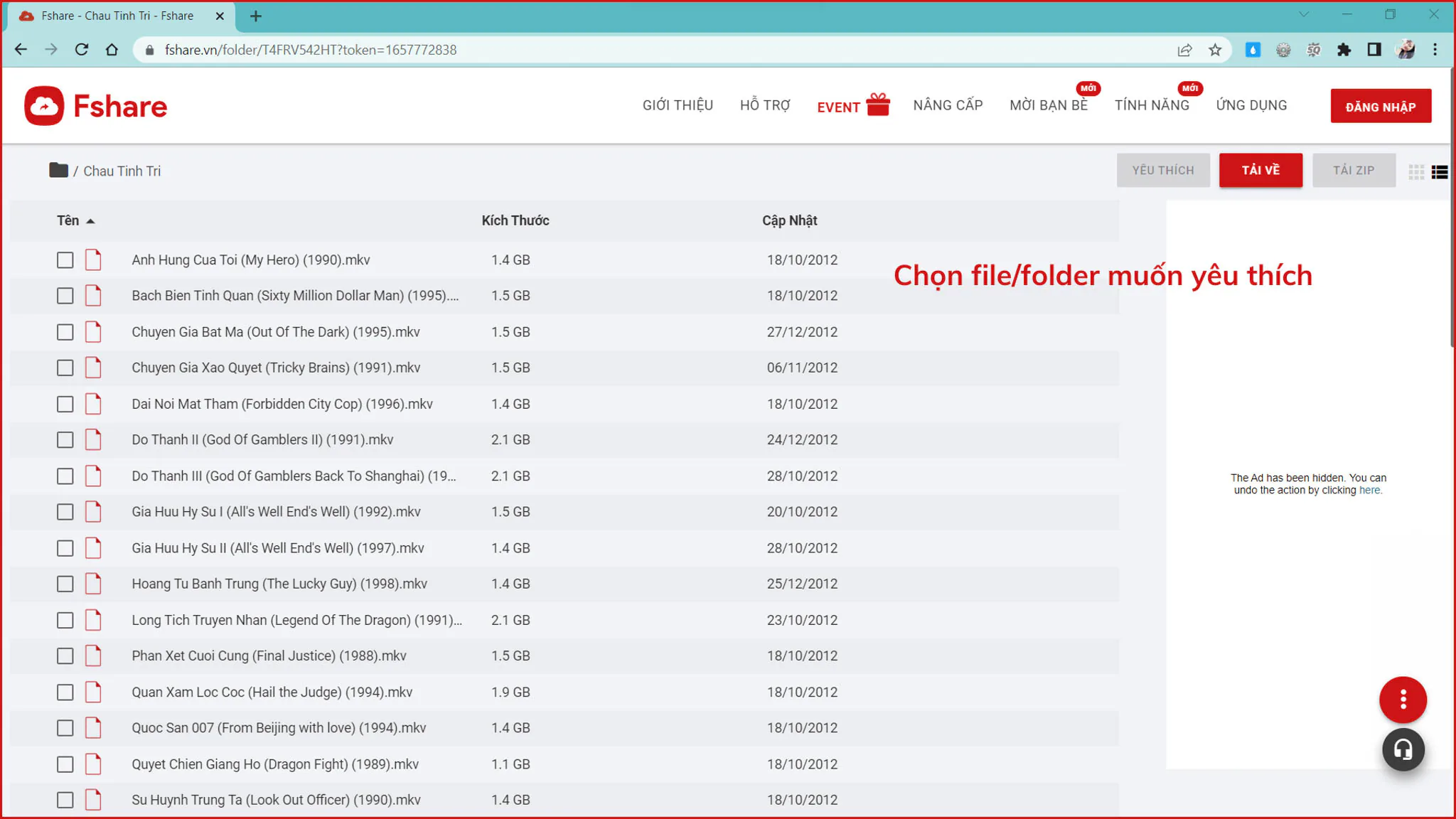The width and height of the screenshot is (1456, 819).
Task: Click the ĐĂNG NHẬP login button
Action: point(1381,106)
